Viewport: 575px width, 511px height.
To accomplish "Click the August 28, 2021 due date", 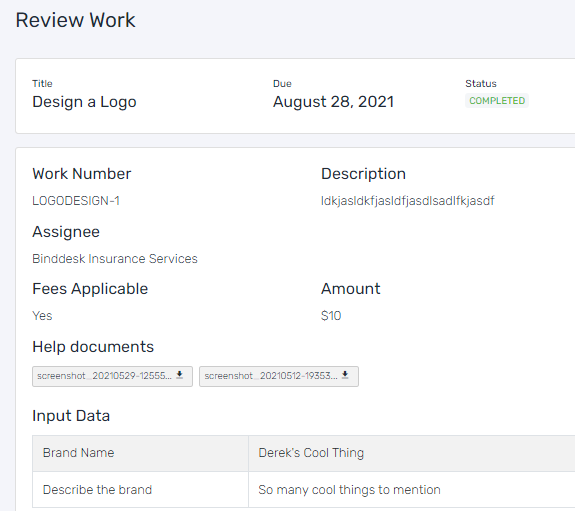I will point(333,102).
